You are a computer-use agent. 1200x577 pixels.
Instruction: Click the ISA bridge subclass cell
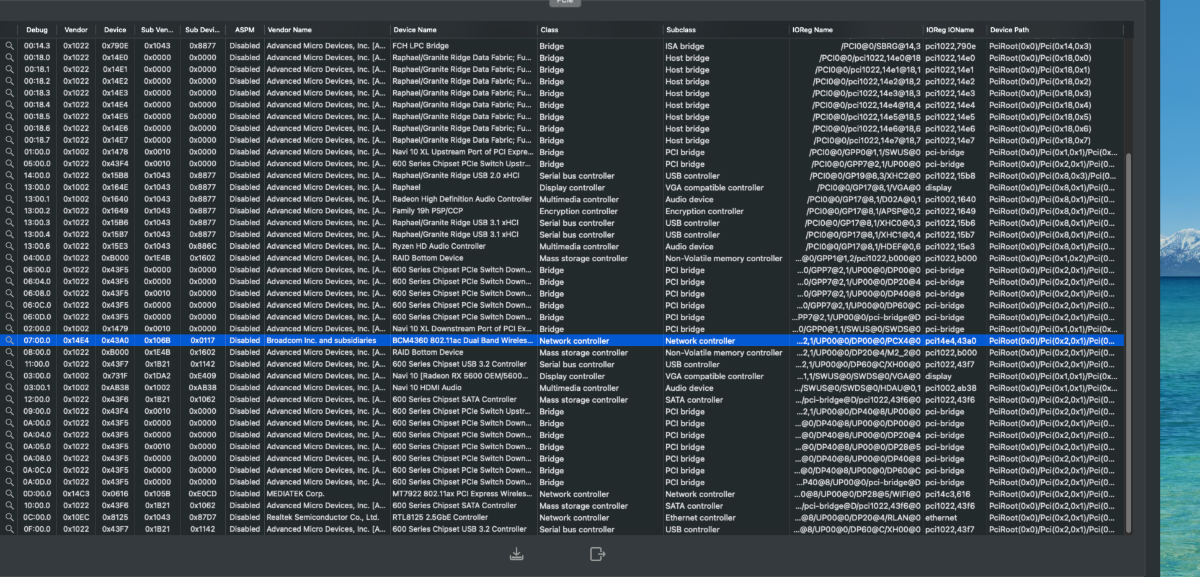coord(684,46)
